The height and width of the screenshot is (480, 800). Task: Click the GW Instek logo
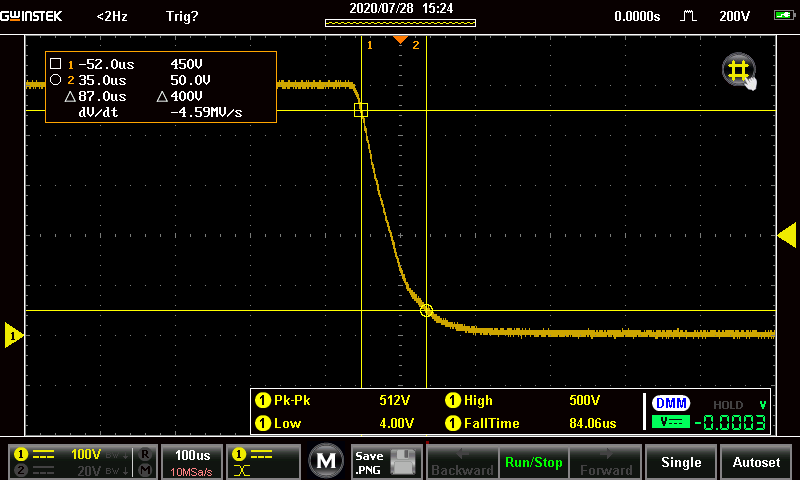point(31,16)
